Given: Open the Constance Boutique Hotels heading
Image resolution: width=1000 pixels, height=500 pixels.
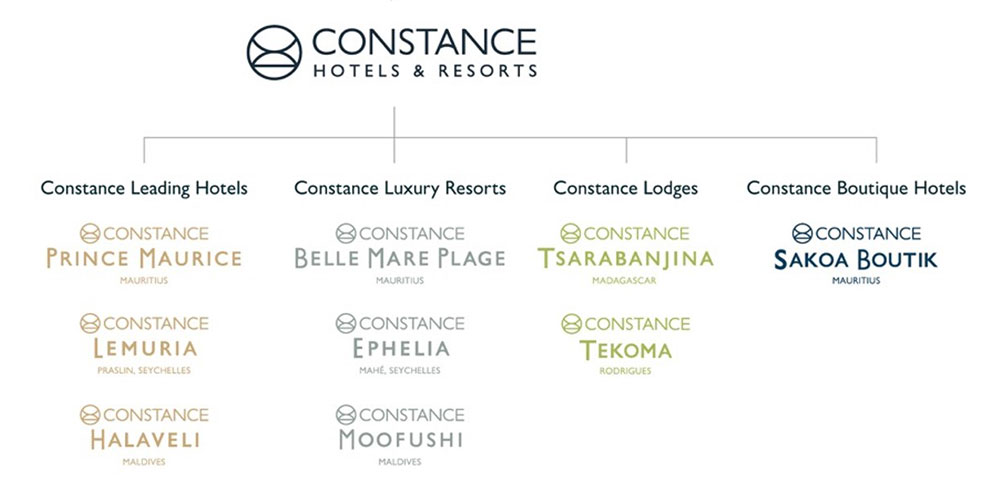Looking at the screenshot, I should 857,188.
